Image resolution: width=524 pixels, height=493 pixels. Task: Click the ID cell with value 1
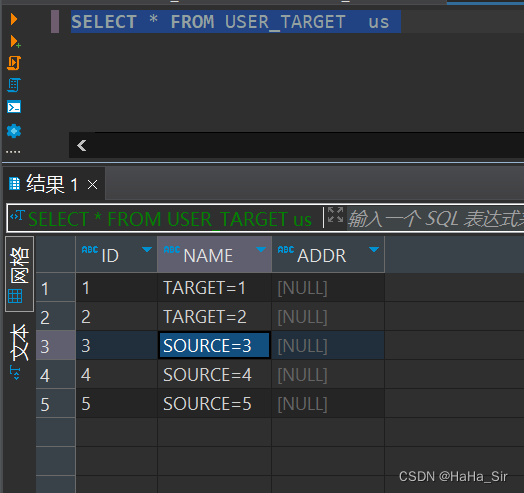pyautogui.click(x=117, y=287)
